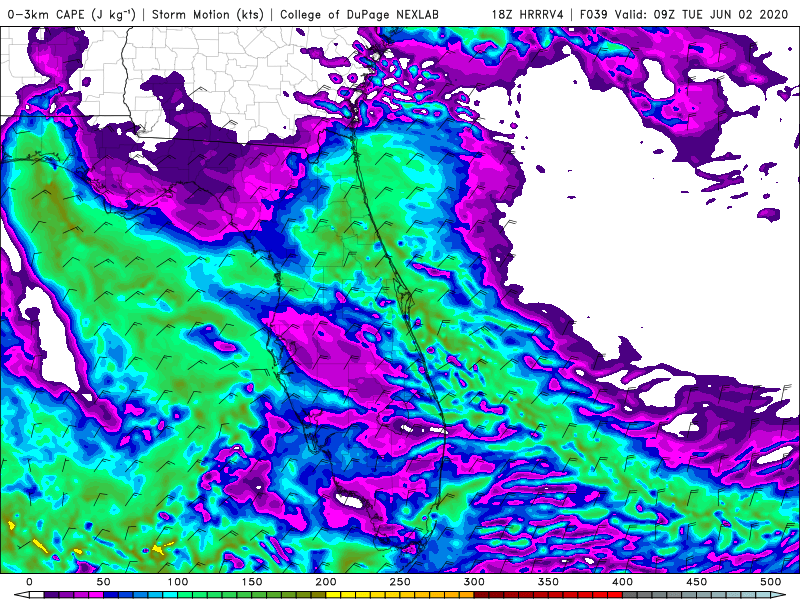This screenshot has height=600, width=800.
Task: Click the "18Z HRRRV4" model run label
Action: pyautogui.click(x=527, y=14)
